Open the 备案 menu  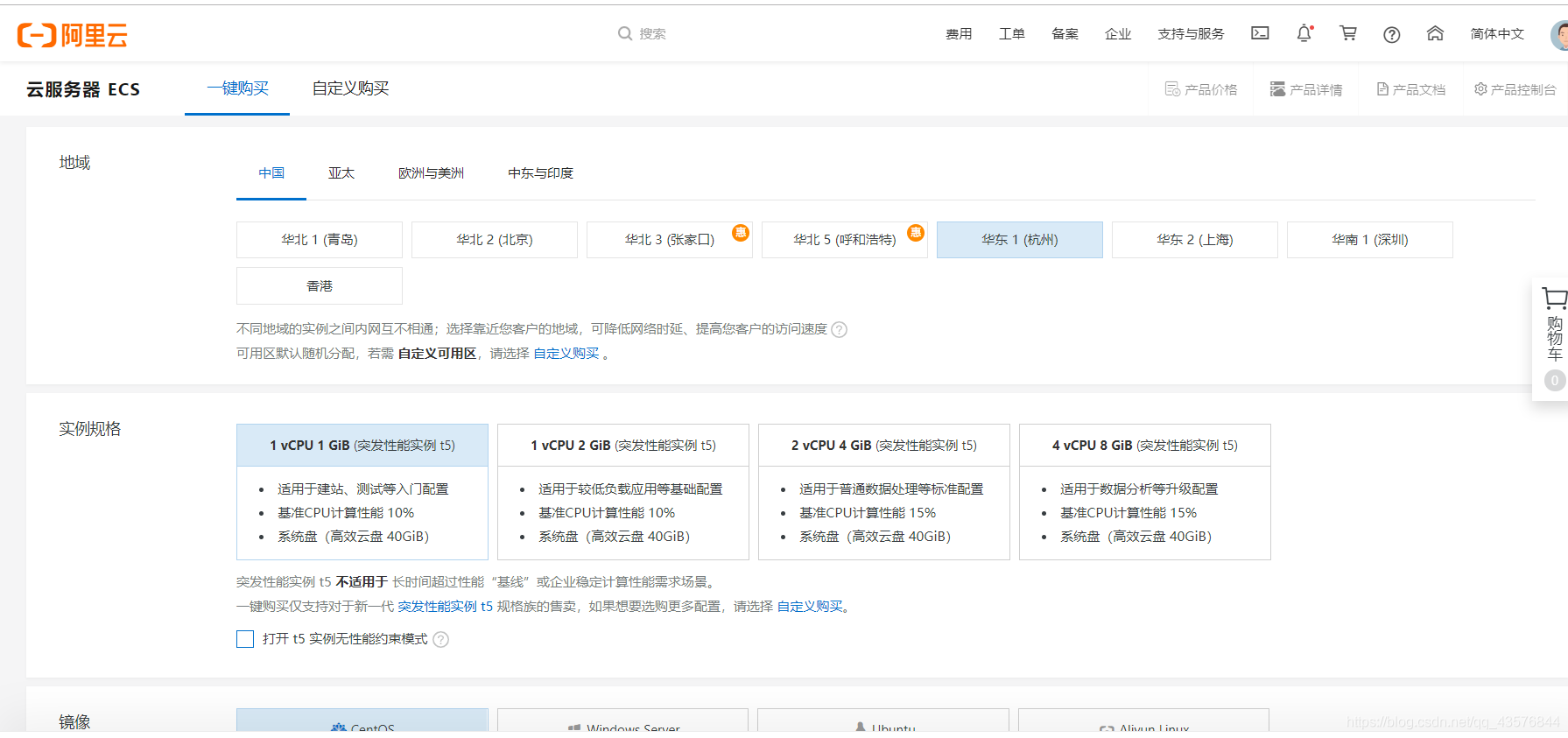click(x=1065, y=34)
